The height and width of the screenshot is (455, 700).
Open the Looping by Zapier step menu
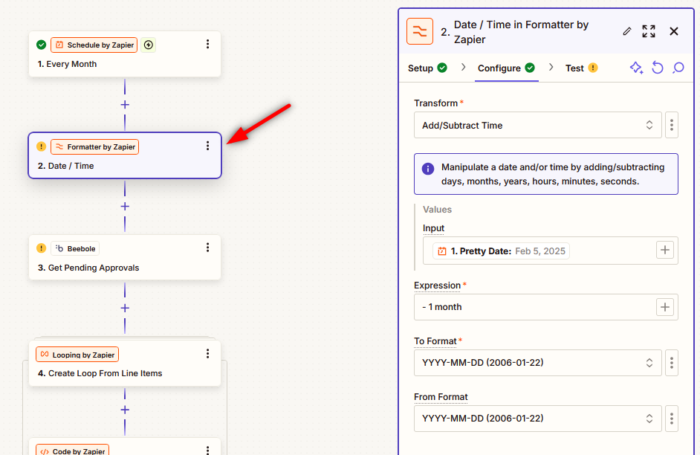pyautogui.click(x=208, y=354)
